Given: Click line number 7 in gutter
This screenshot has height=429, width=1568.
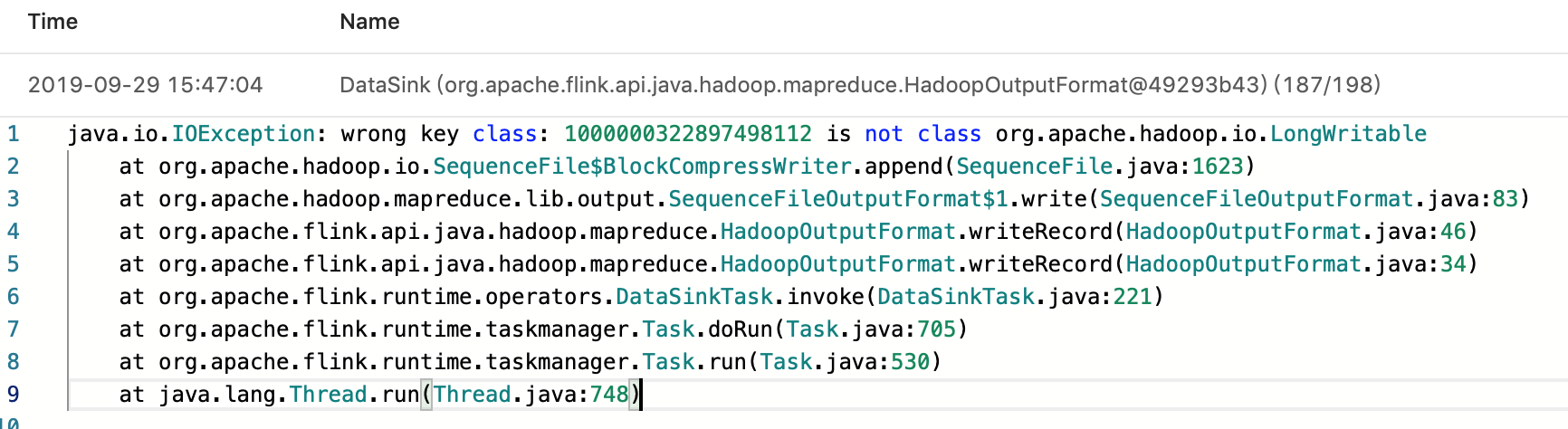Looking at the screenshot, I should pos(13,329).
